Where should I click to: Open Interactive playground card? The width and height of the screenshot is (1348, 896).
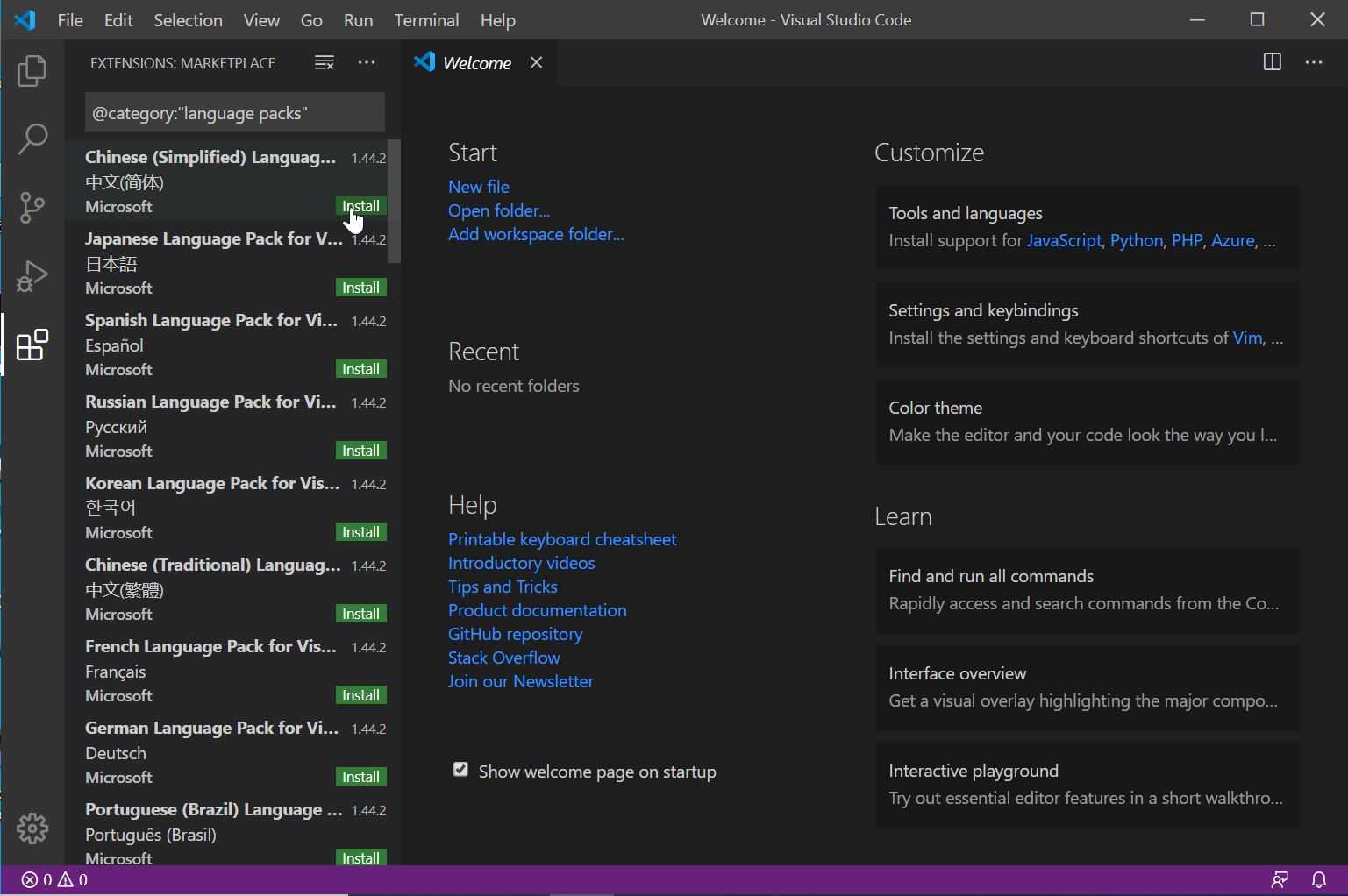coord(1087,785)
